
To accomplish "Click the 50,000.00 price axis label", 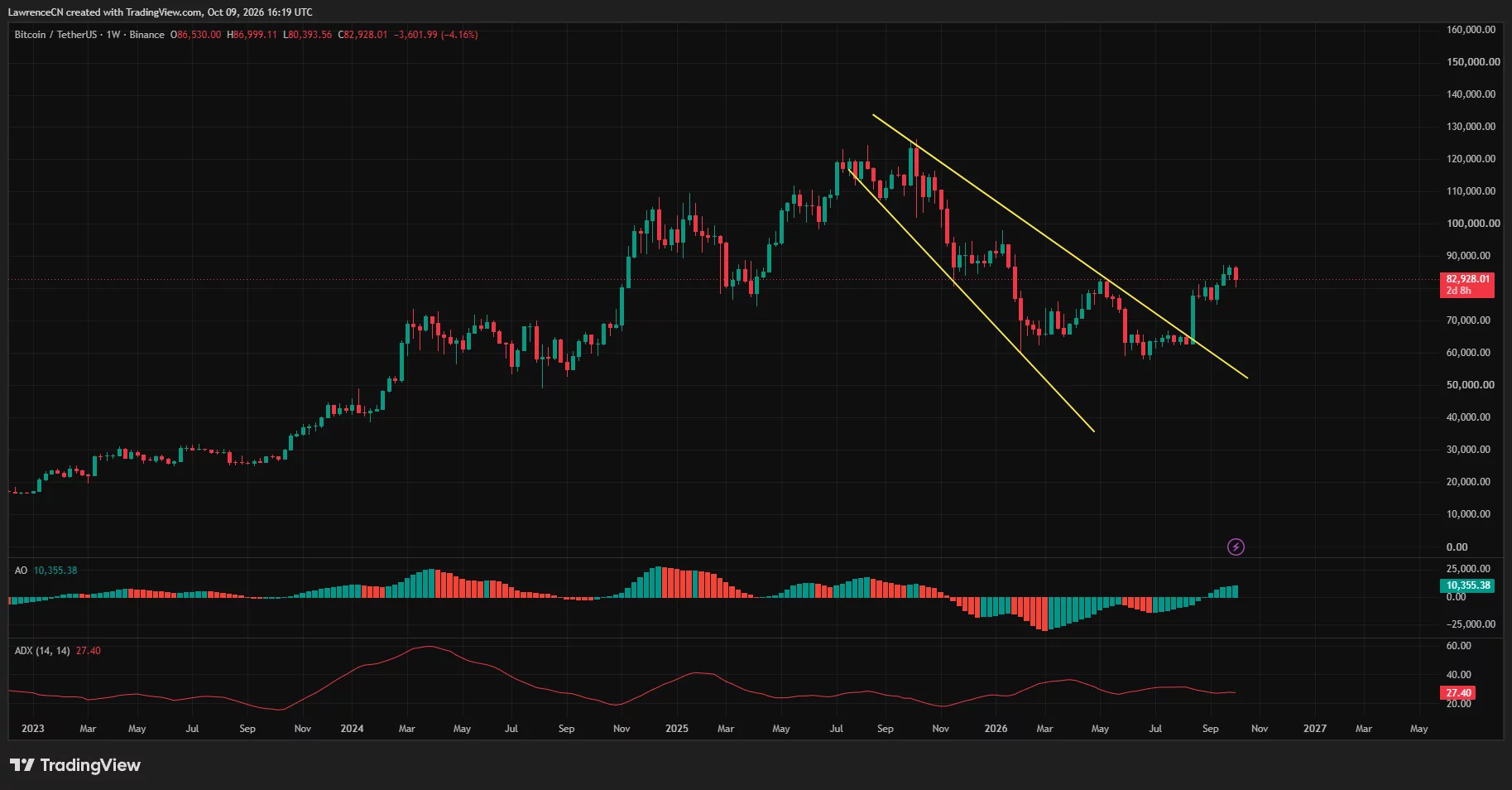I will (x=1471, y=385).
